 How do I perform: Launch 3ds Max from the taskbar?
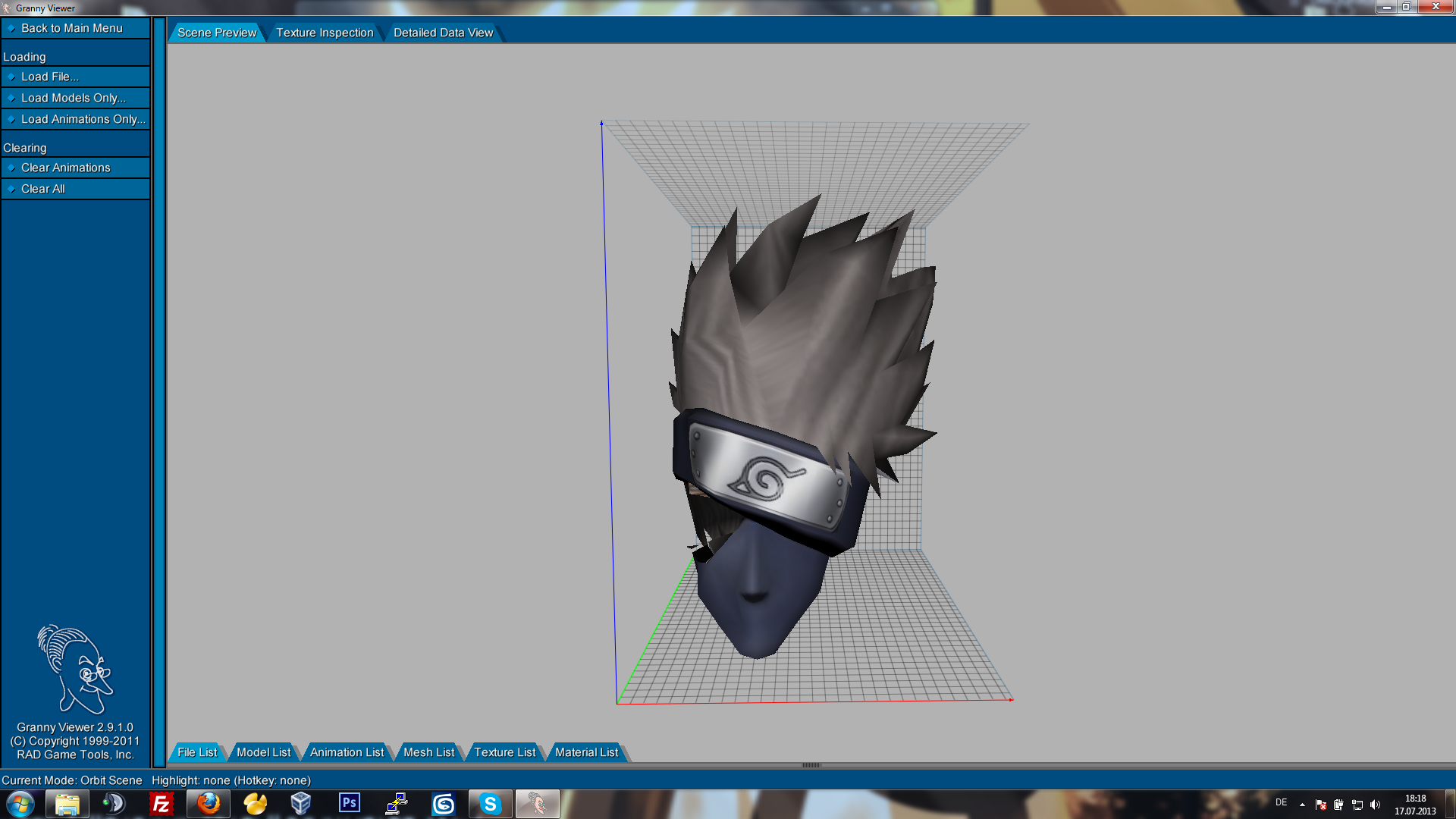(x=444, y=804)
